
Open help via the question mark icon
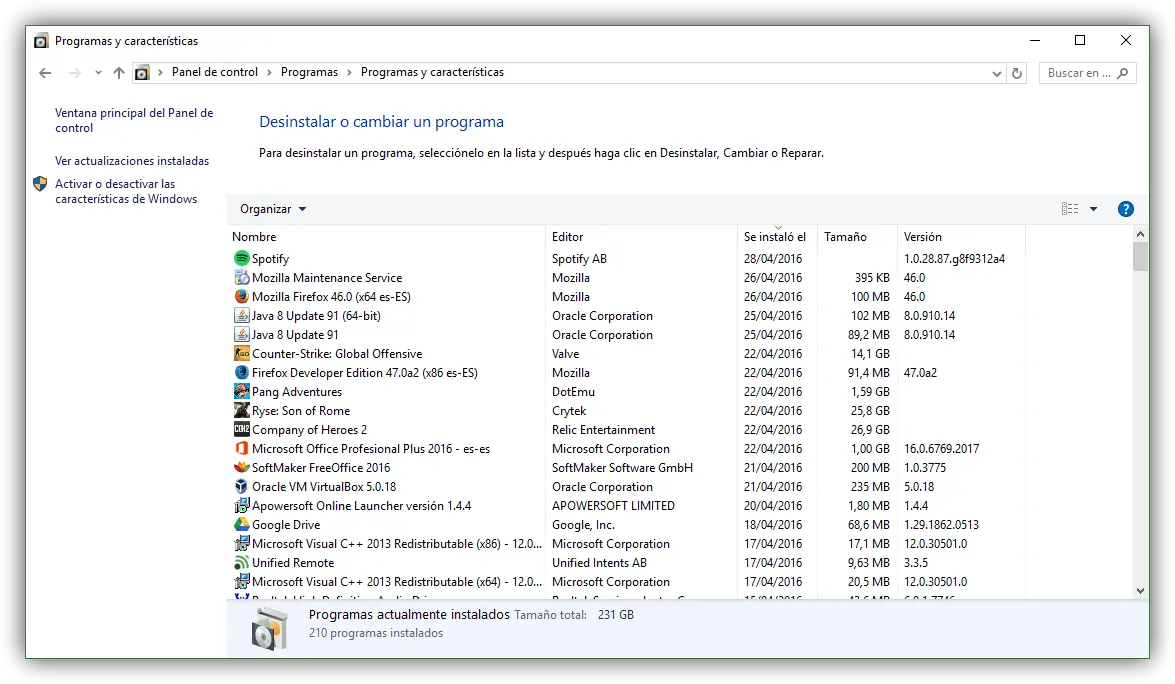tap(1126, 208)
